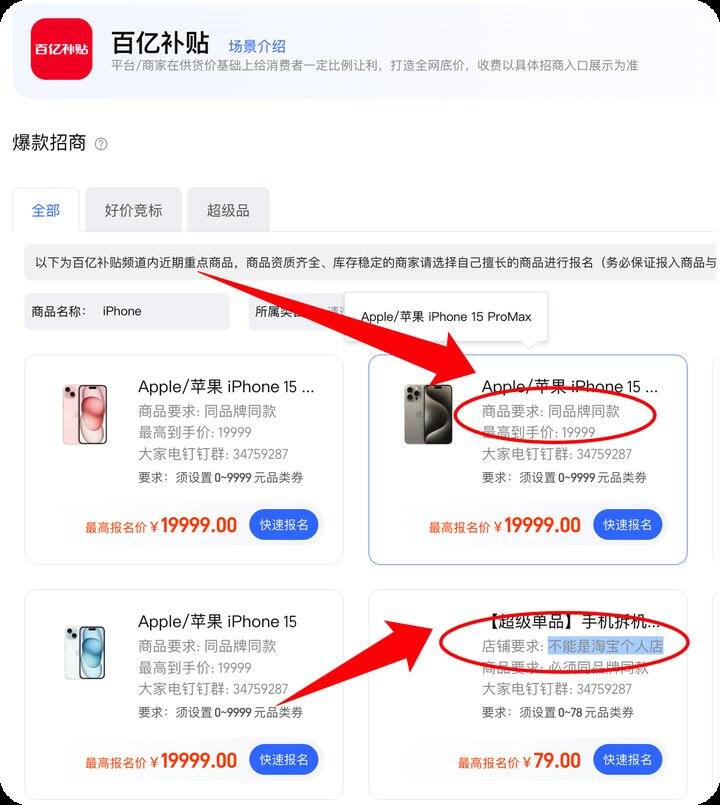Click the 近期重点商品 notice banner text
The image size is (720, 805).
(x=370, y=263)
